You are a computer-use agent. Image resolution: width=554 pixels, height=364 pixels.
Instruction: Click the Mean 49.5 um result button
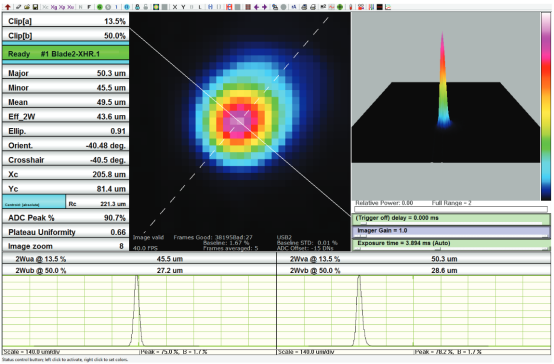66,102
